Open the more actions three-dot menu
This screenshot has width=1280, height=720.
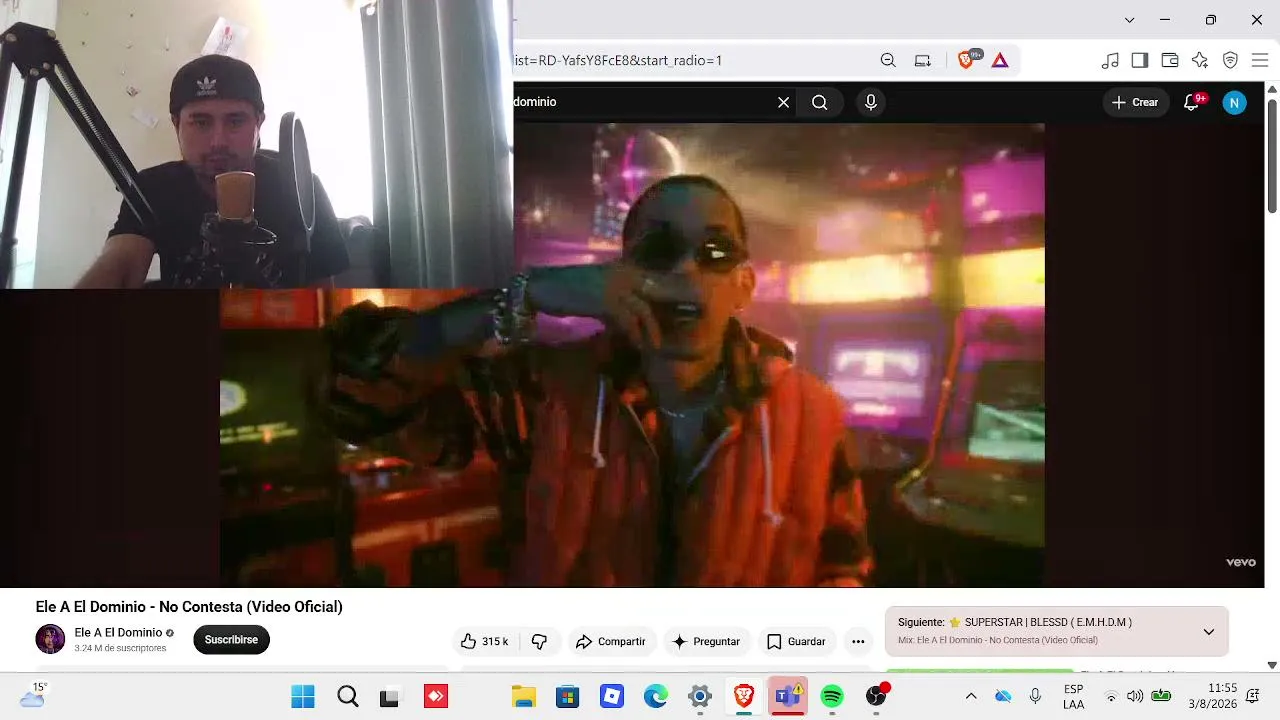[858, 641]
